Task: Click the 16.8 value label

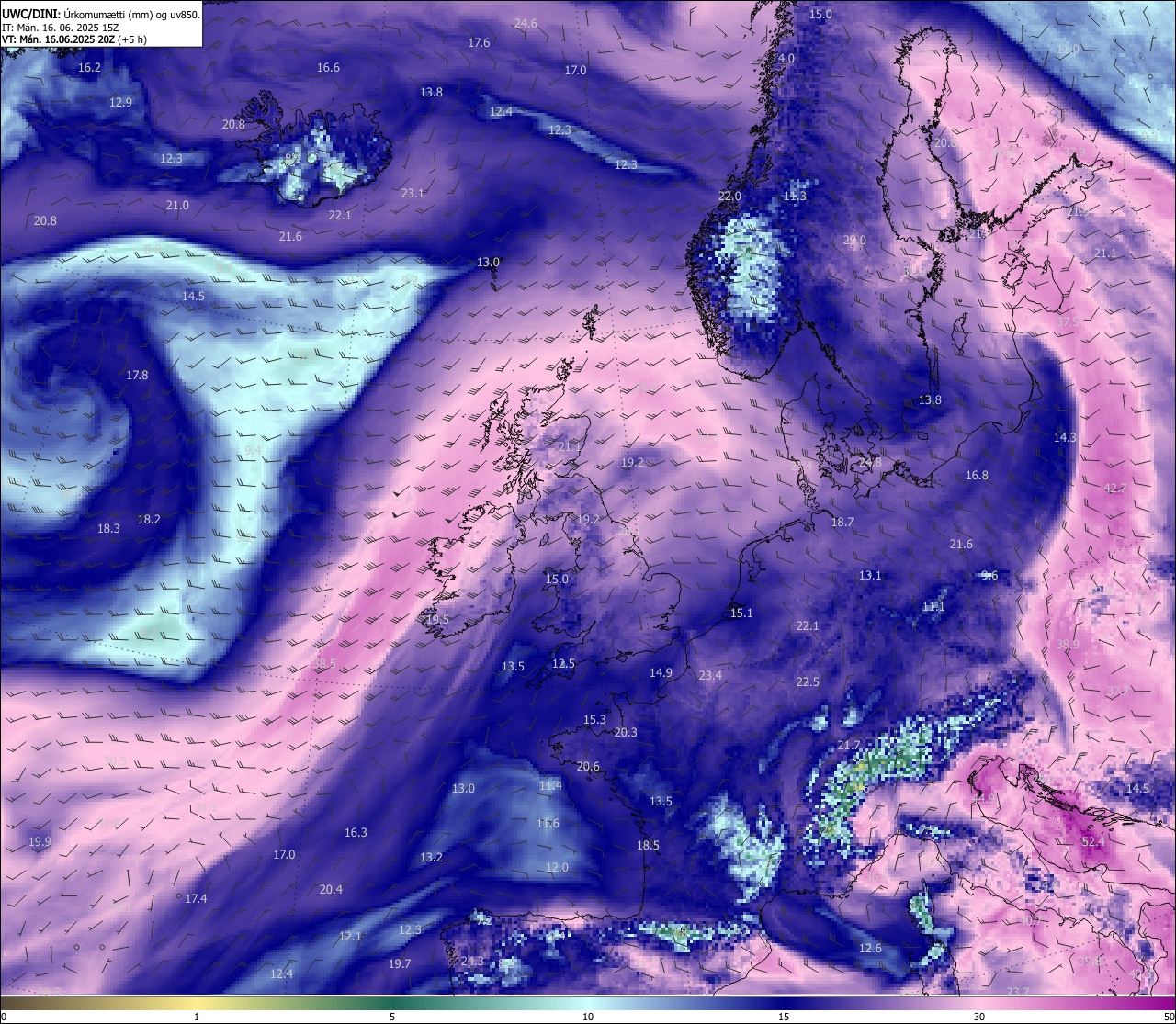Action: tap(977, 476)
